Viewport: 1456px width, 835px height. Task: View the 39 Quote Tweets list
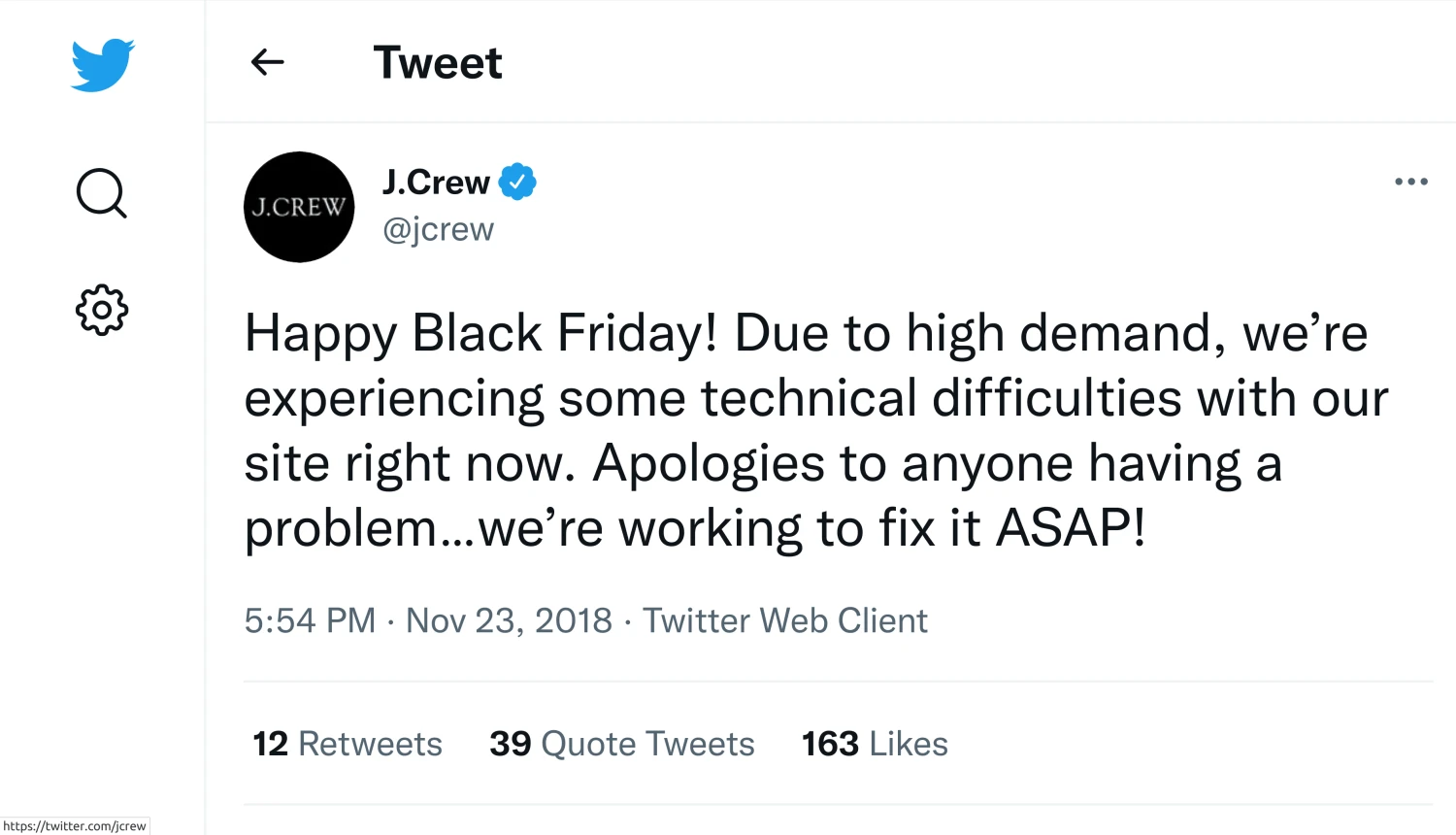[622, 744]
